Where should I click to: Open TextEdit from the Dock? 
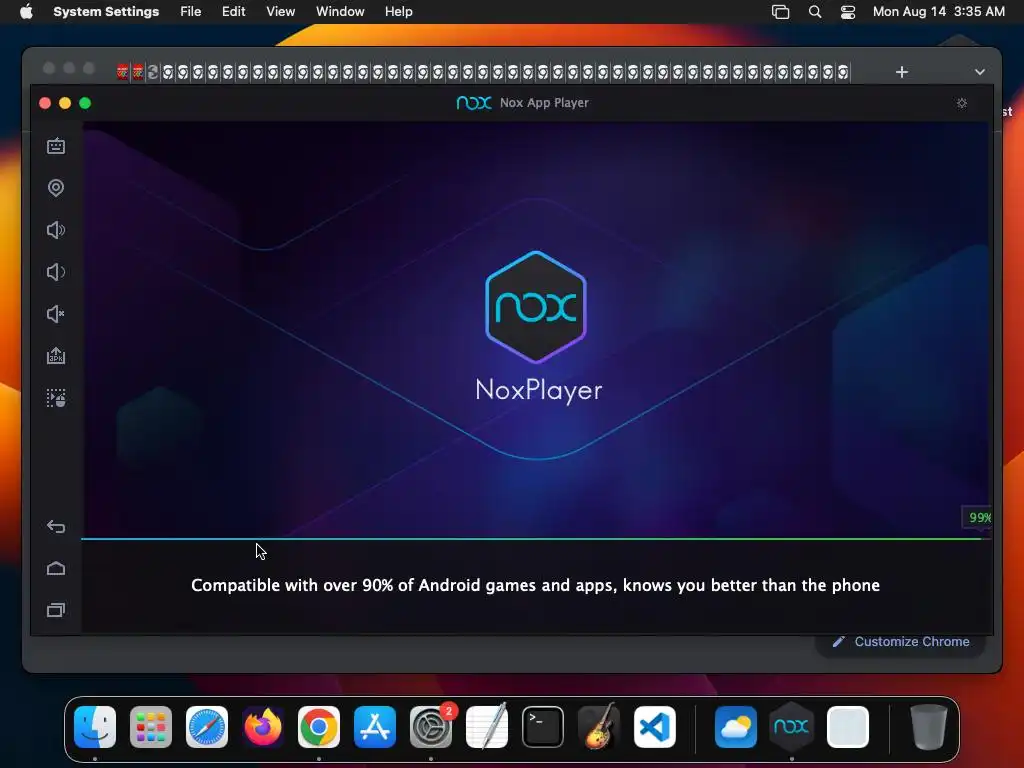(x=487, y=726)
